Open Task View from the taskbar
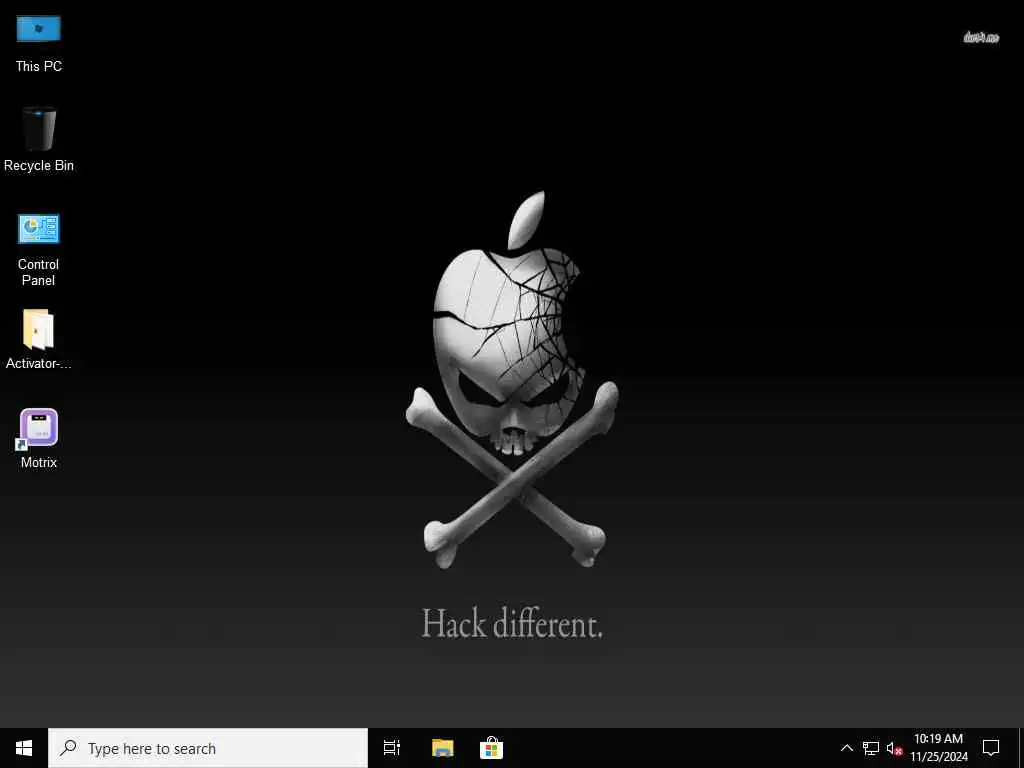The width and height of the screenshot is (1024, 768). [392, 748]
